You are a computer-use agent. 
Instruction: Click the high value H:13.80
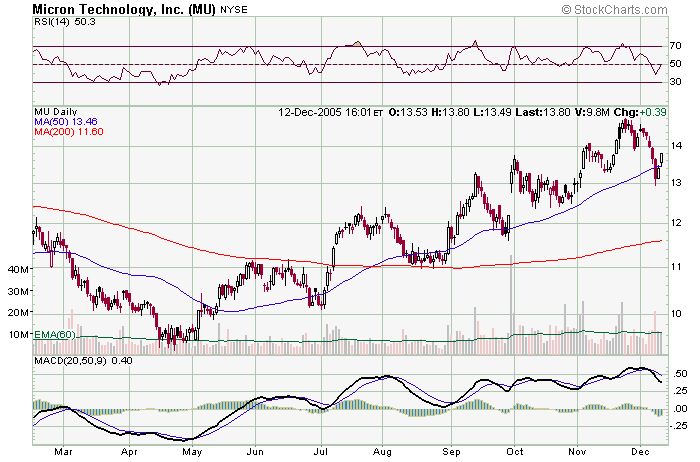pos(450,112)
